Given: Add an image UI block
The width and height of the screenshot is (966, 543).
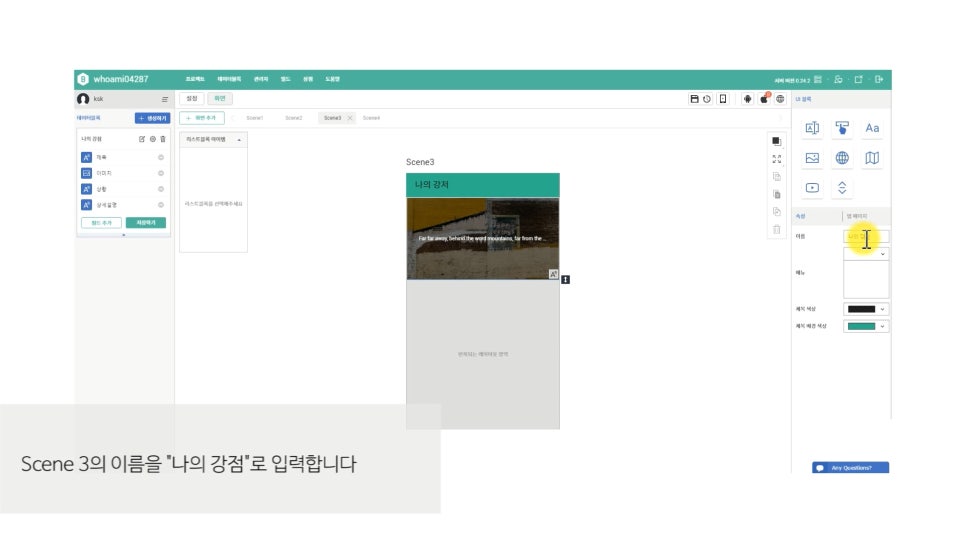Looking at the screenshot, I should (812, 158).
